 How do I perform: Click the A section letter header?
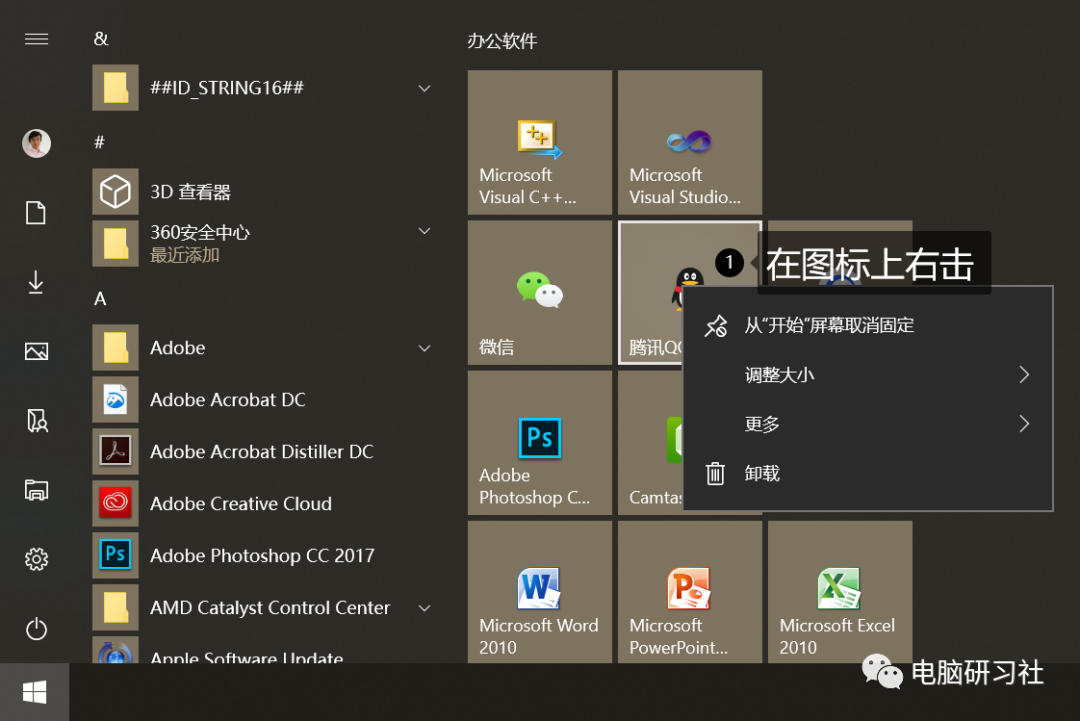click(x=101, y=299)
